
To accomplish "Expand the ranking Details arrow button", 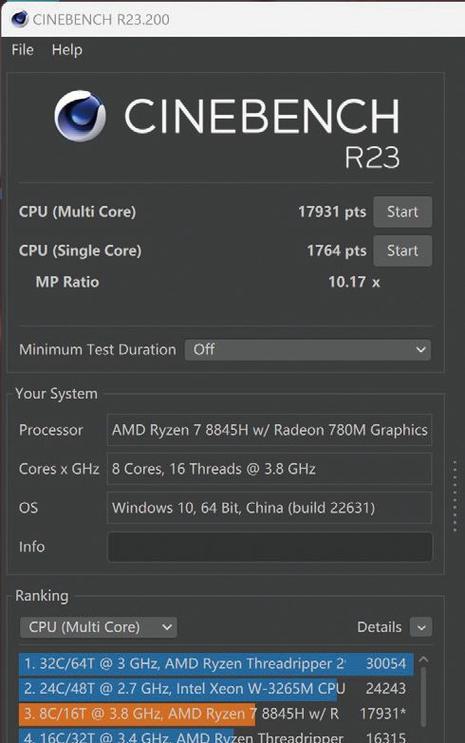I will [421, 627].
